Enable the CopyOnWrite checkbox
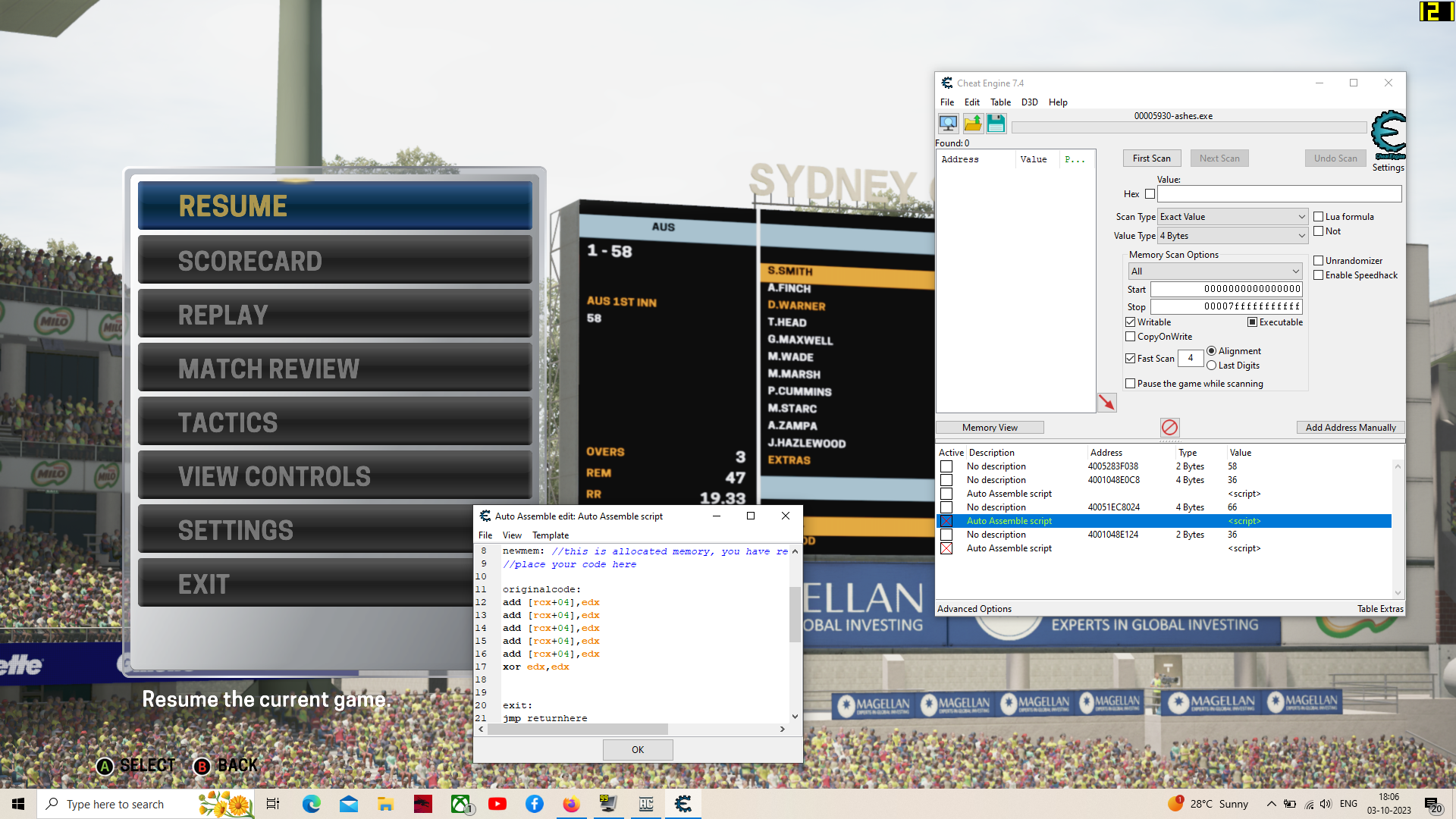The width and height of the screenshot is (1456, 819). [x=1131, y=337]
